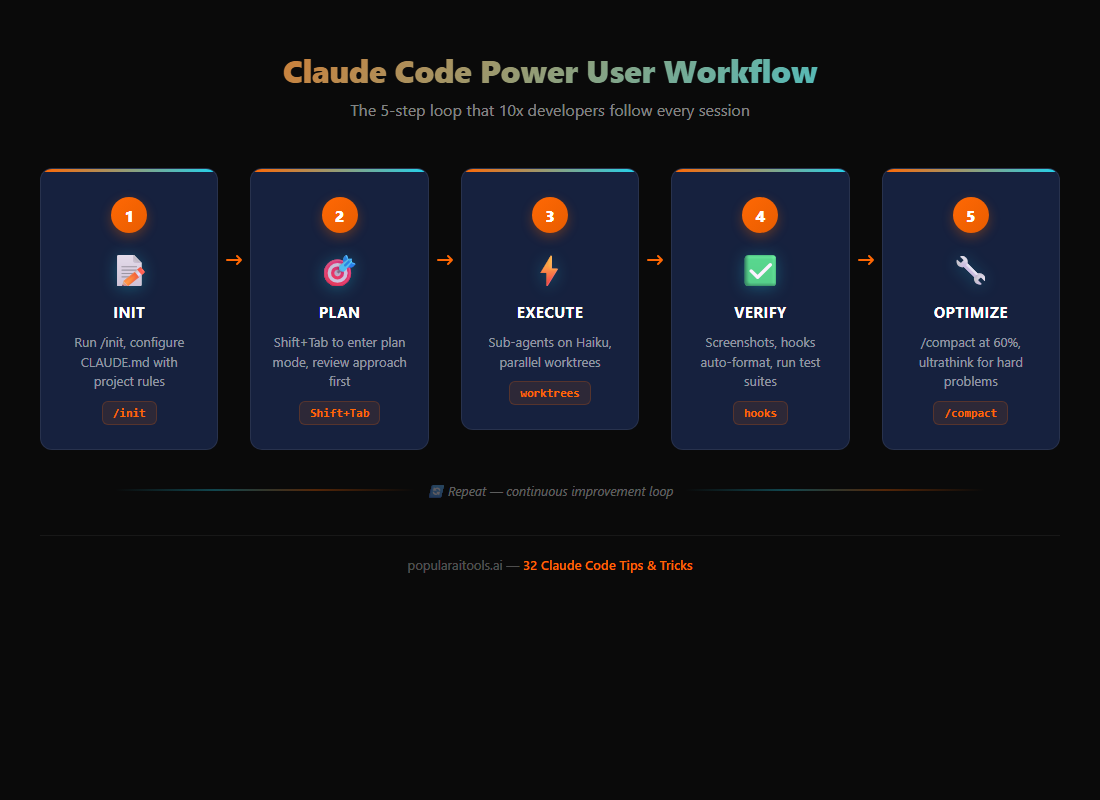Screen dimensions: 1100x800
Task: Click the numbered badge 1 on INIT card
Action: 129,215
